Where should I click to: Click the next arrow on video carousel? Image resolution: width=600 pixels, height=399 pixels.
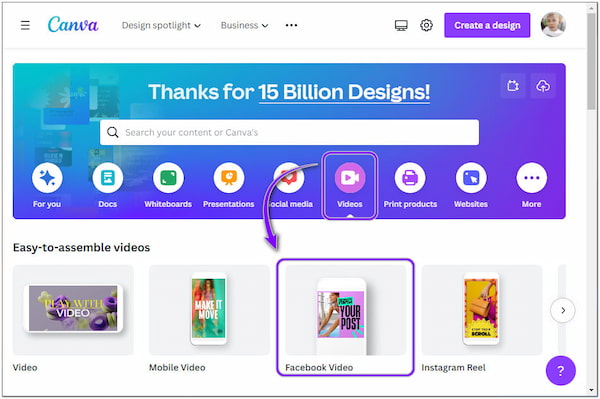(x=562, y=310)
